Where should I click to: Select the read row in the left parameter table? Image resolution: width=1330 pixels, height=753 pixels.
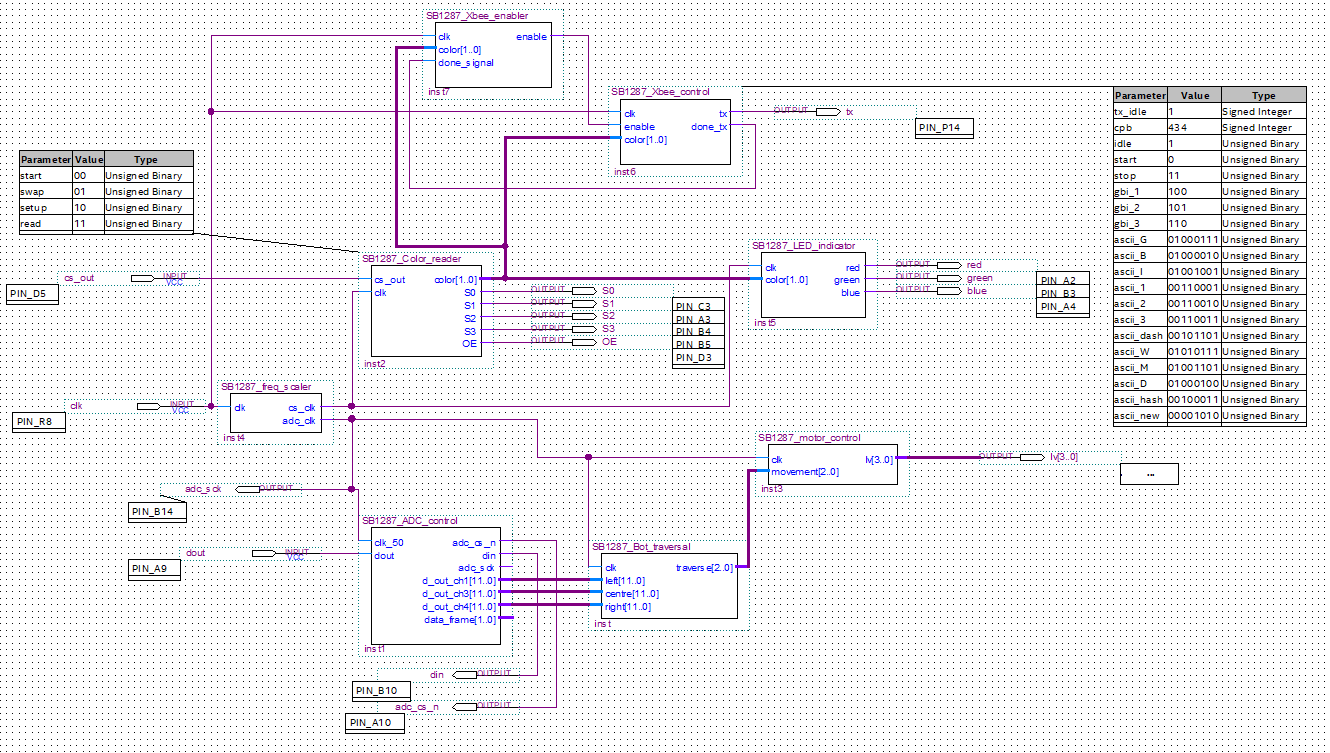[45, 223]
